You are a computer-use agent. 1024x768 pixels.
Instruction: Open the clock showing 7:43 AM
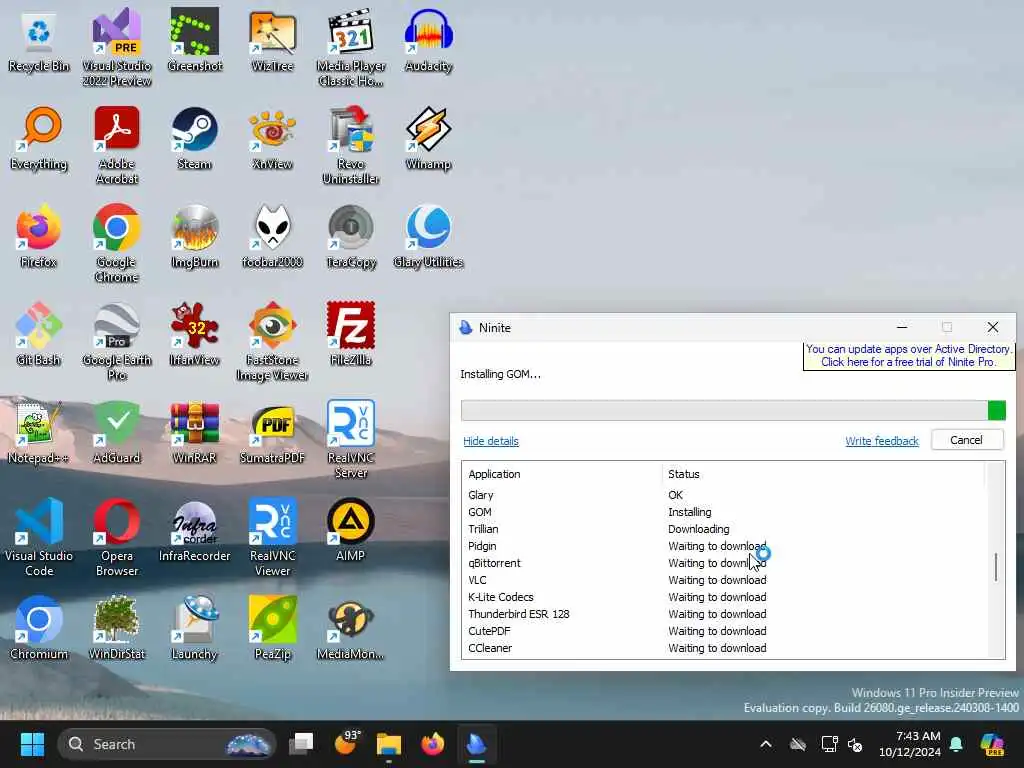click(909, 744)
